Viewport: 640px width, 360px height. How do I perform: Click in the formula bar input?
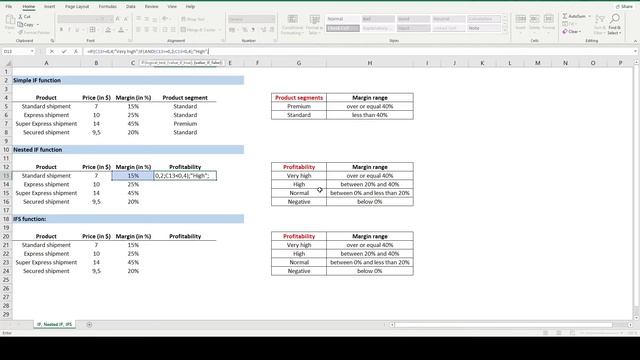358,51
